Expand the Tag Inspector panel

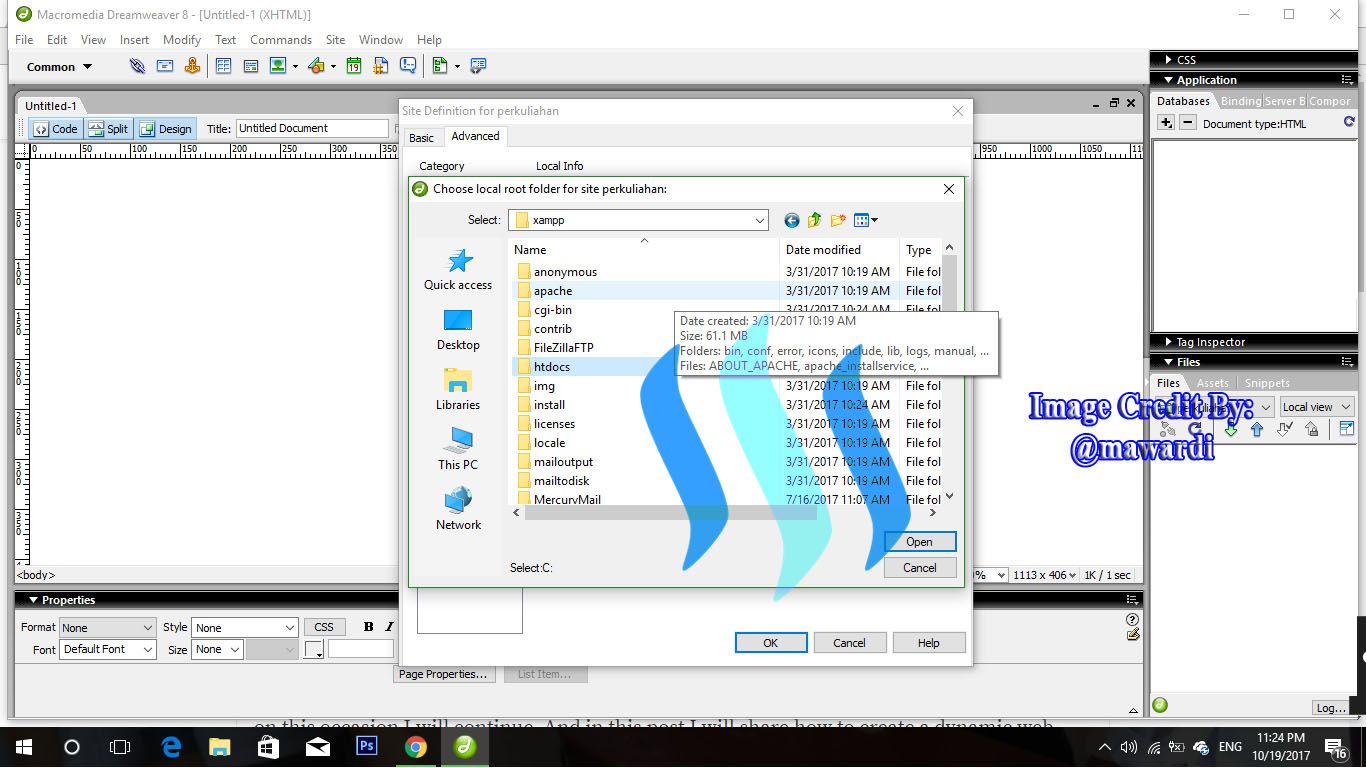pyautogui.click(x=1168, y=342)
